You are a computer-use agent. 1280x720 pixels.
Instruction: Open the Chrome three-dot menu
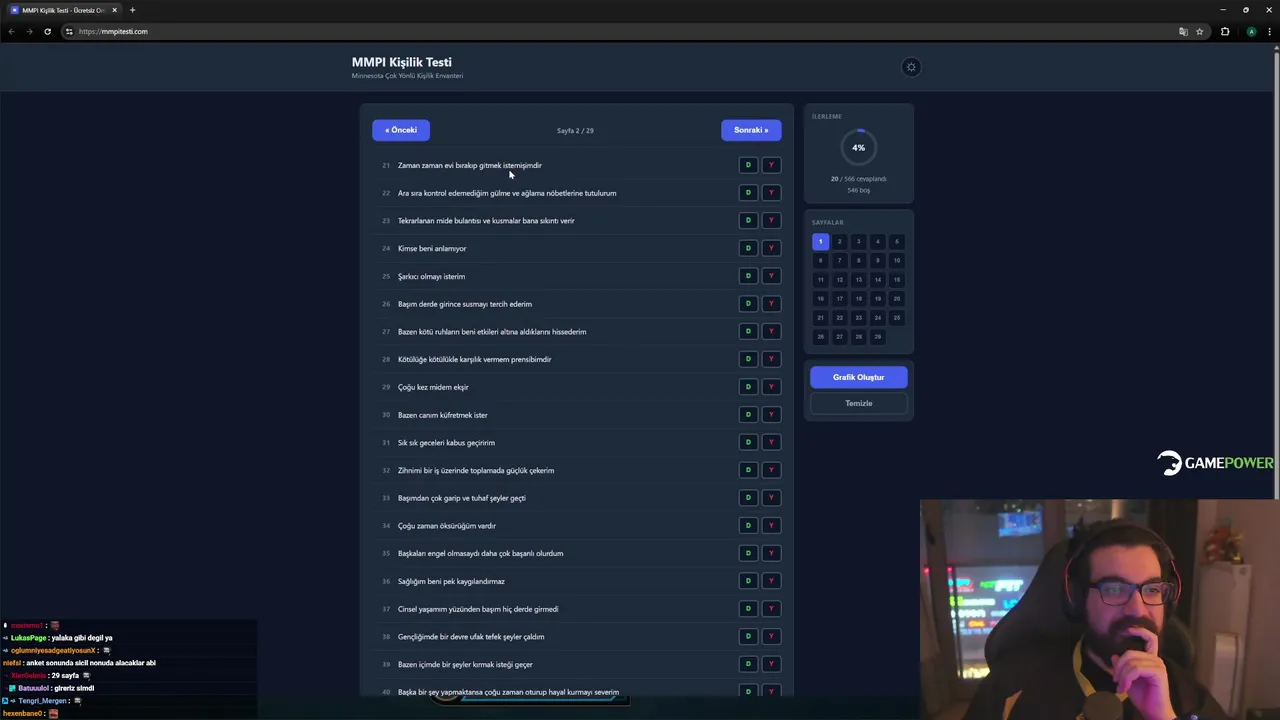click(1270, 31)
